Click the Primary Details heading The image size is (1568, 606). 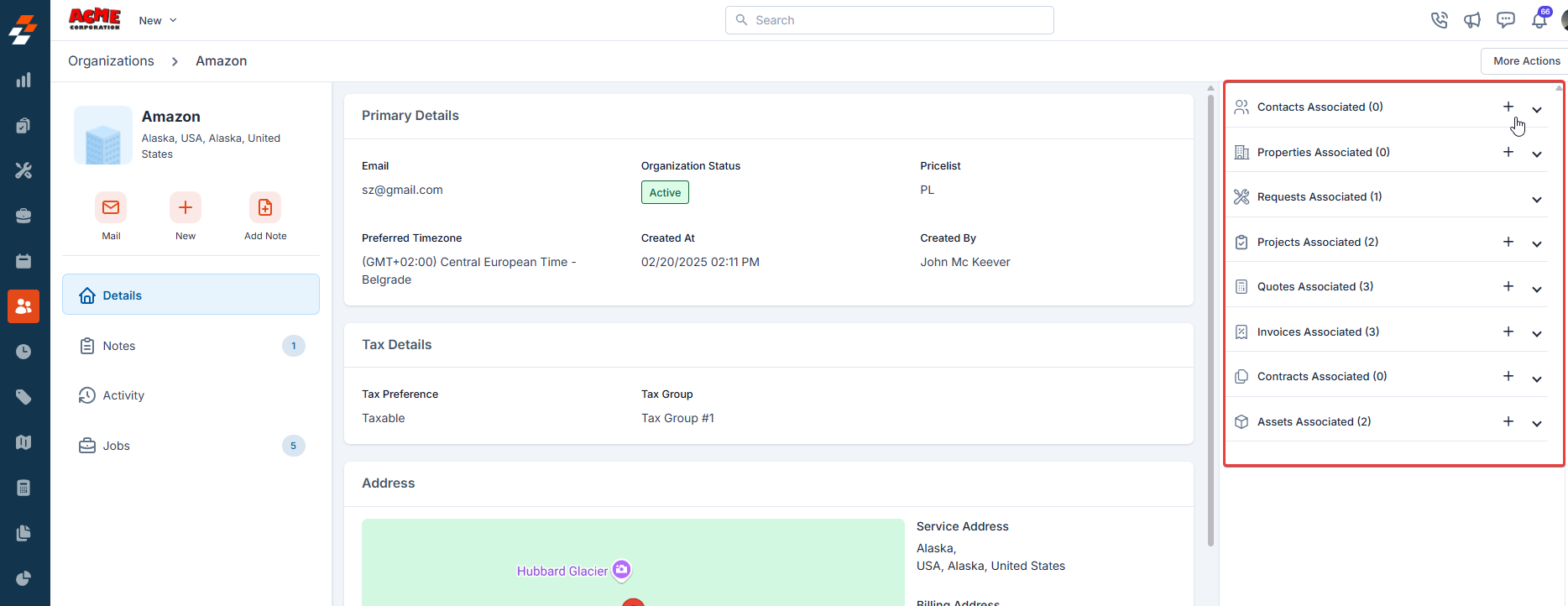410,116
